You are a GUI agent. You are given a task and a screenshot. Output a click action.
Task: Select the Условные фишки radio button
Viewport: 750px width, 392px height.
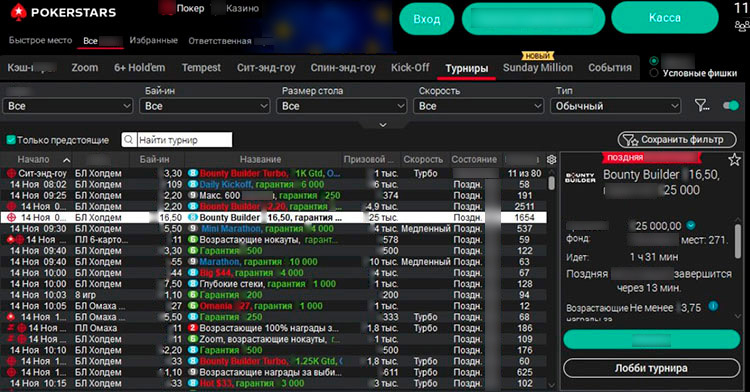[x=654, y=73]
